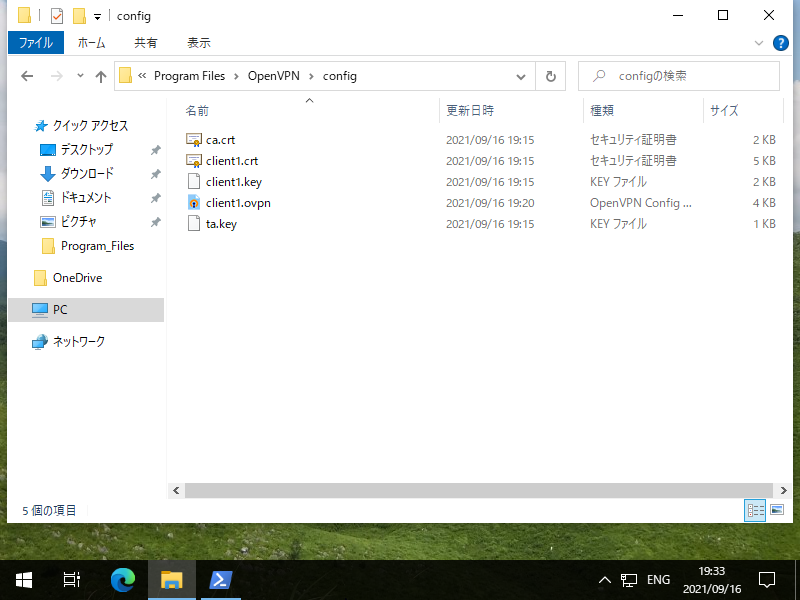The image size is (800, 600).
Task: Switch to the 表示 ribbon tab
Action: 197,42
